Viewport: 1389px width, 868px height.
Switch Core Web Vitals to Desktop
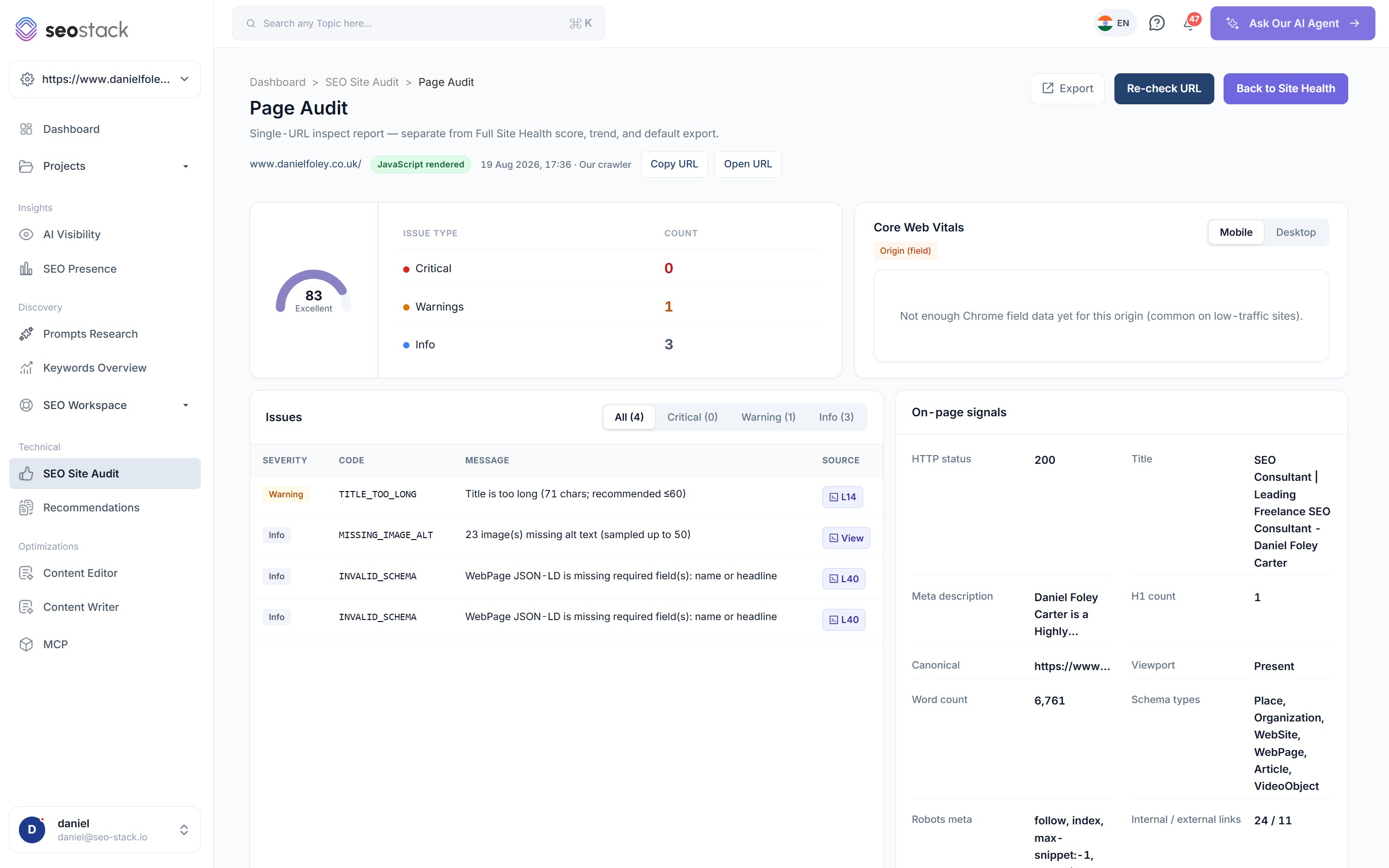[1295, 232]
